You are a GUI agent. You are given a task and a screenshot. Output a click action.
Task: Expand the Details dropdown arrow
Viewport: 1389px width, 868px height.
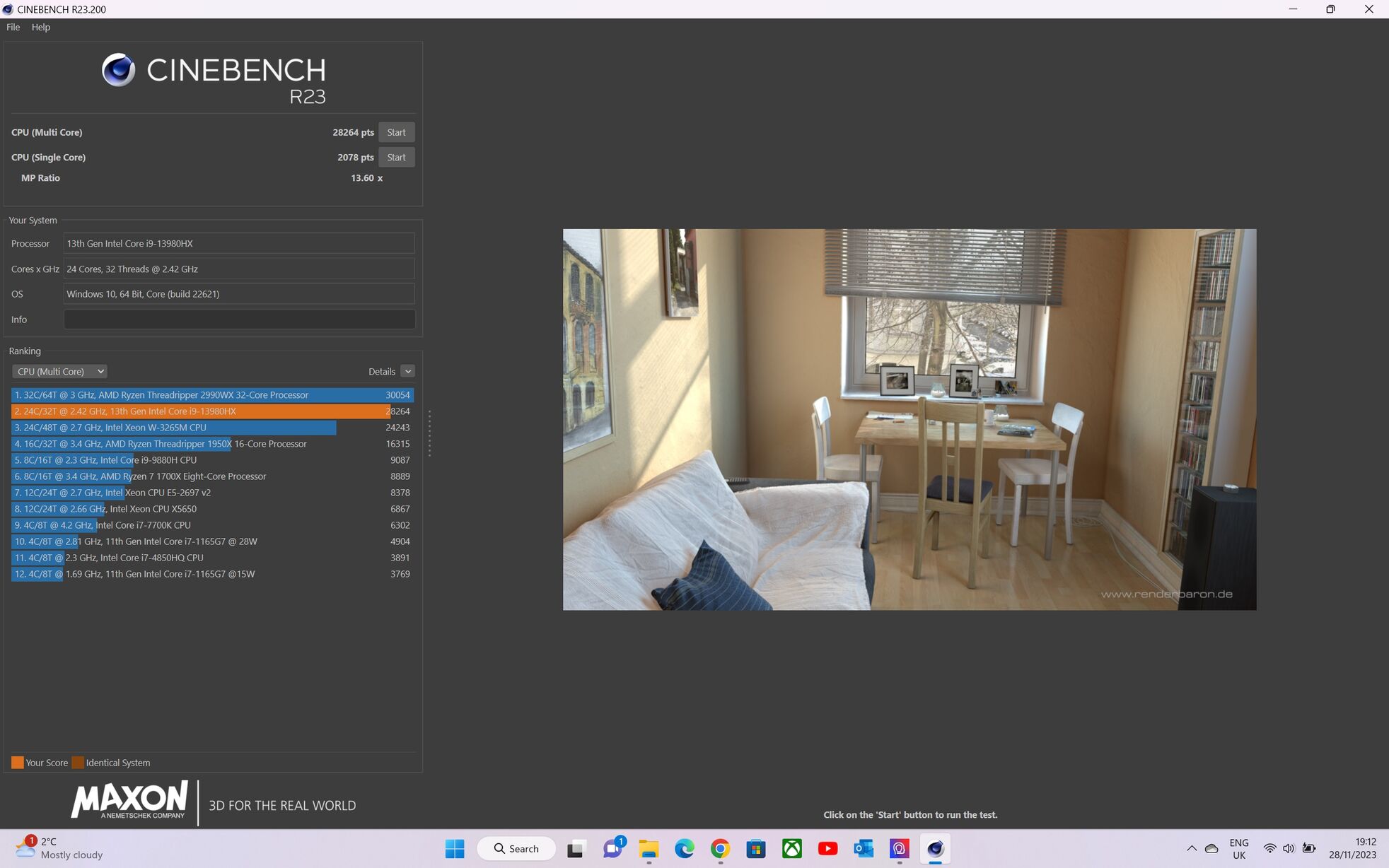coord(407,371)
